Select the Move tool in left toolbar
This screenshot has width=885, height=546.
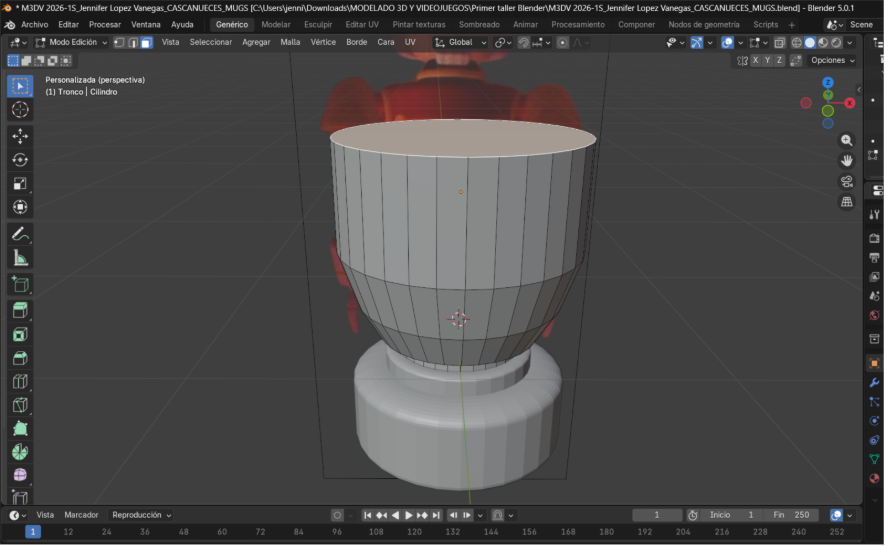[x=20, y=136]
